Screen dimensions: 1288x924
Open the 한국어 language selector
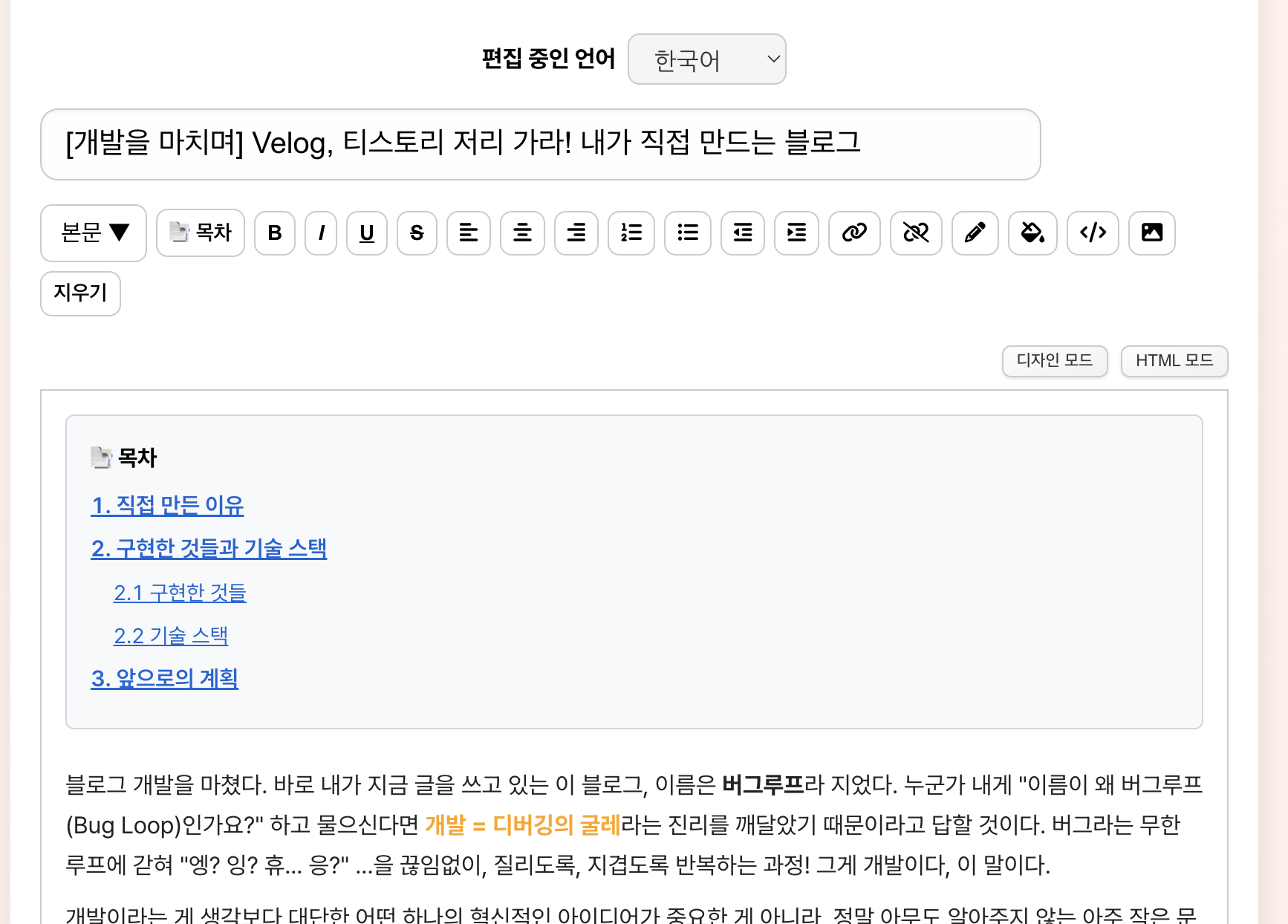tap(706, 59)
